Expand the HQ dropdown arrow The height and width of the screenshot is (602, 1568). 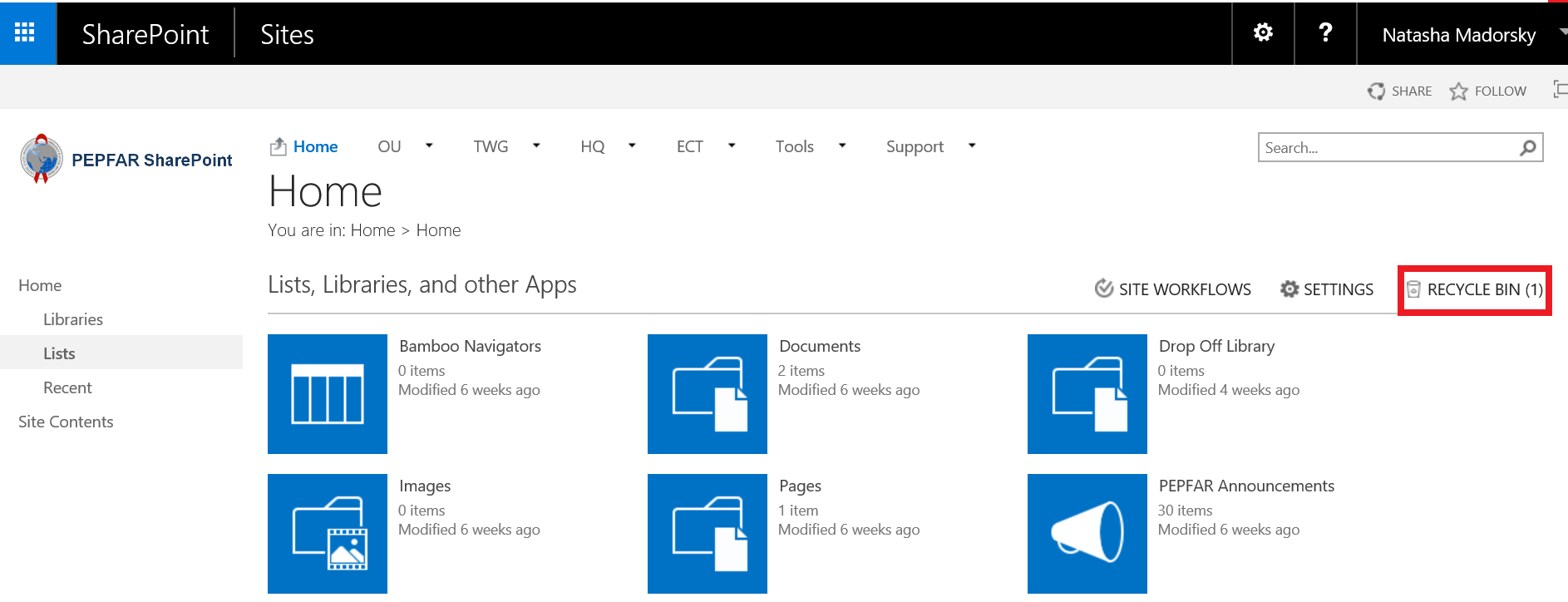point(632,146)
